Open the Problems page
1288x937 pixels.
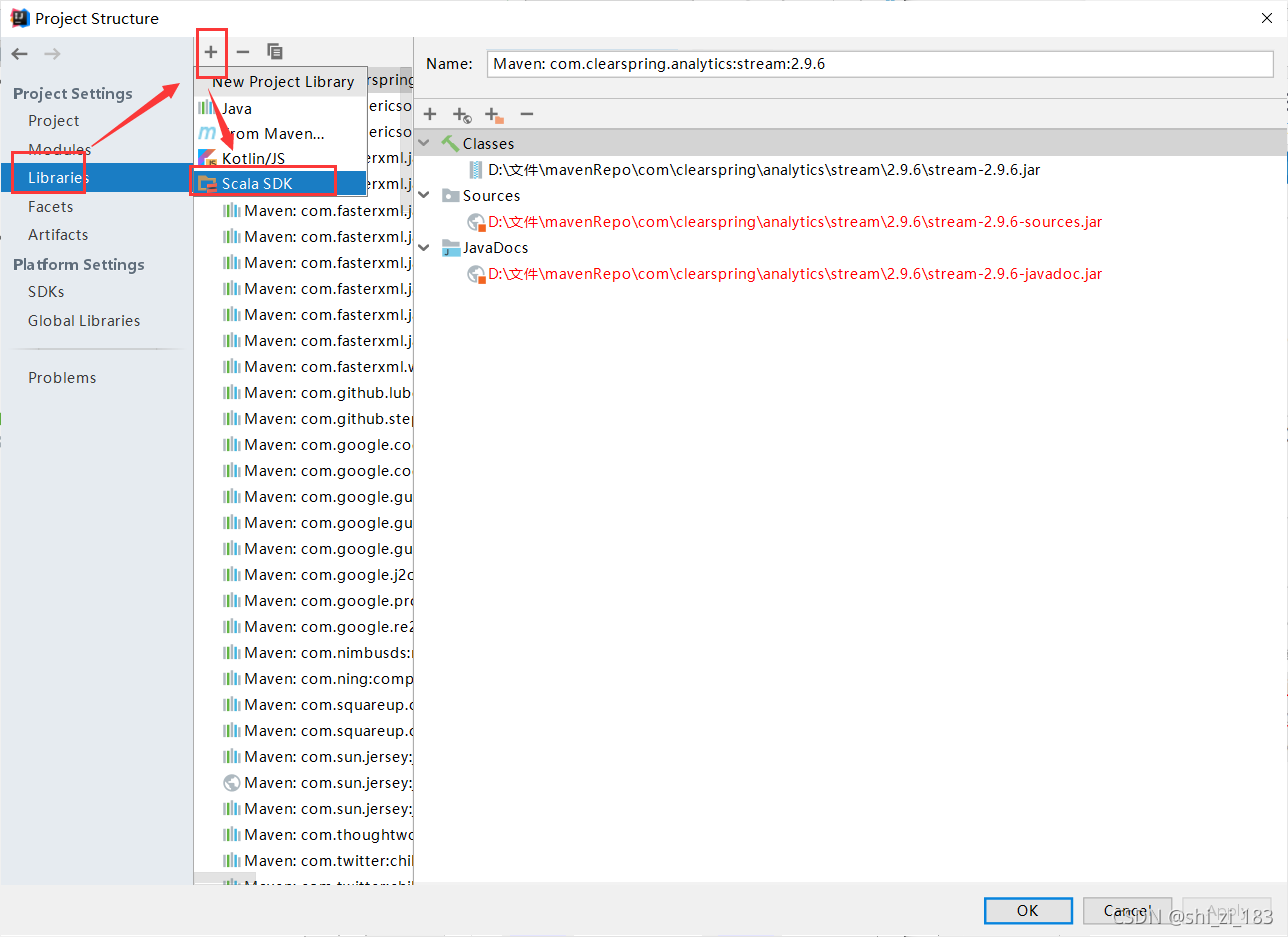[62, 377]
